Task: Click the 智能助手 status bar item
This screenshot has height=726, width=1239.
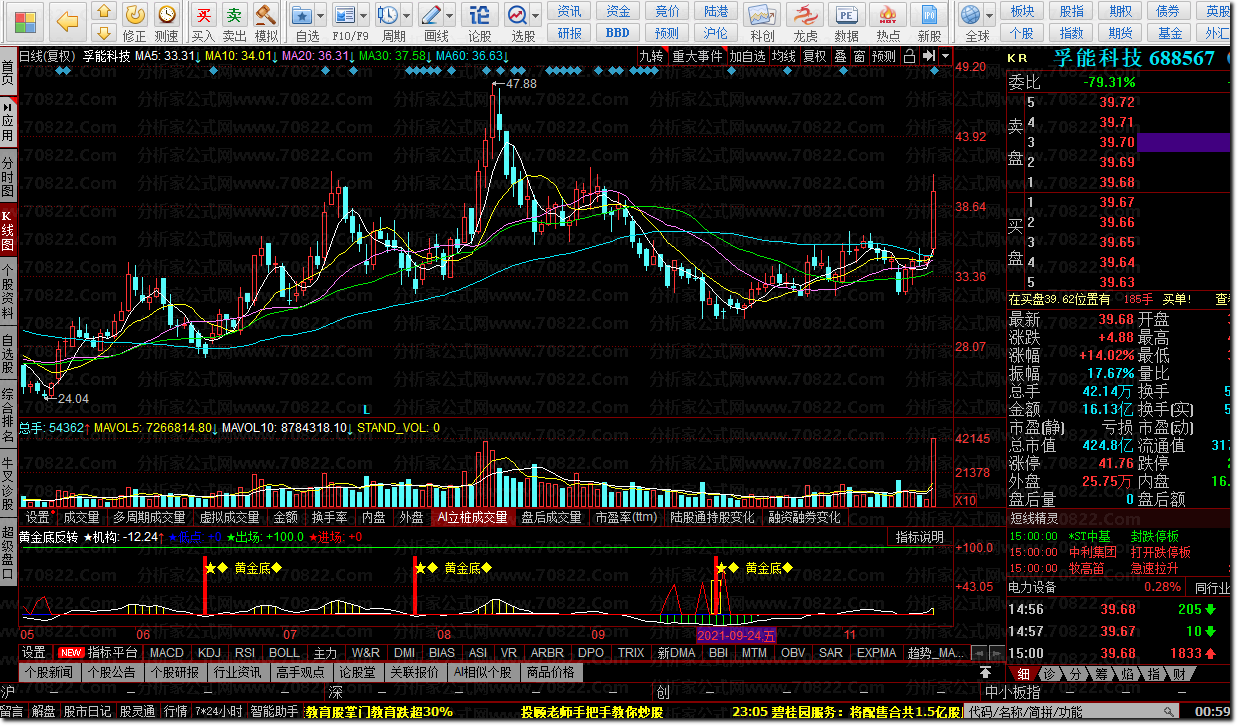Action: pos(274,712)
